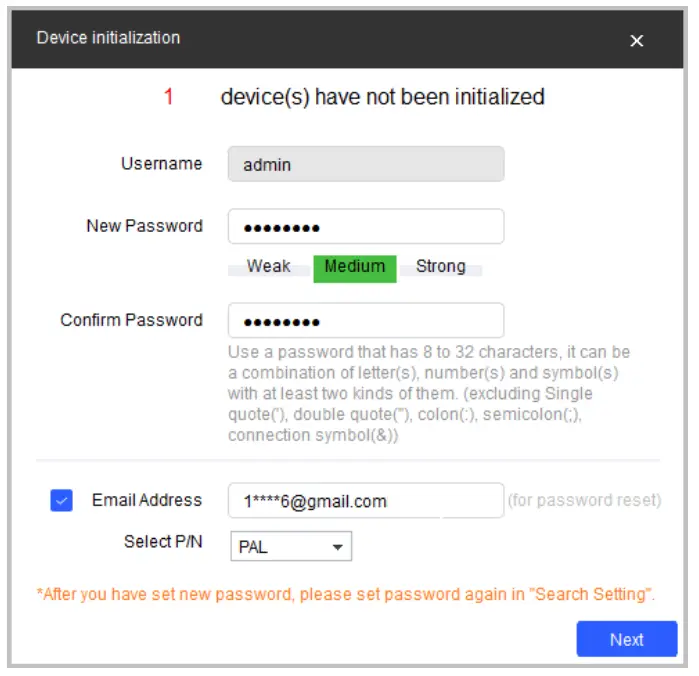Click the Confirm Password label
The width and height of the screenshot is (699, 676).
point(131,320)
